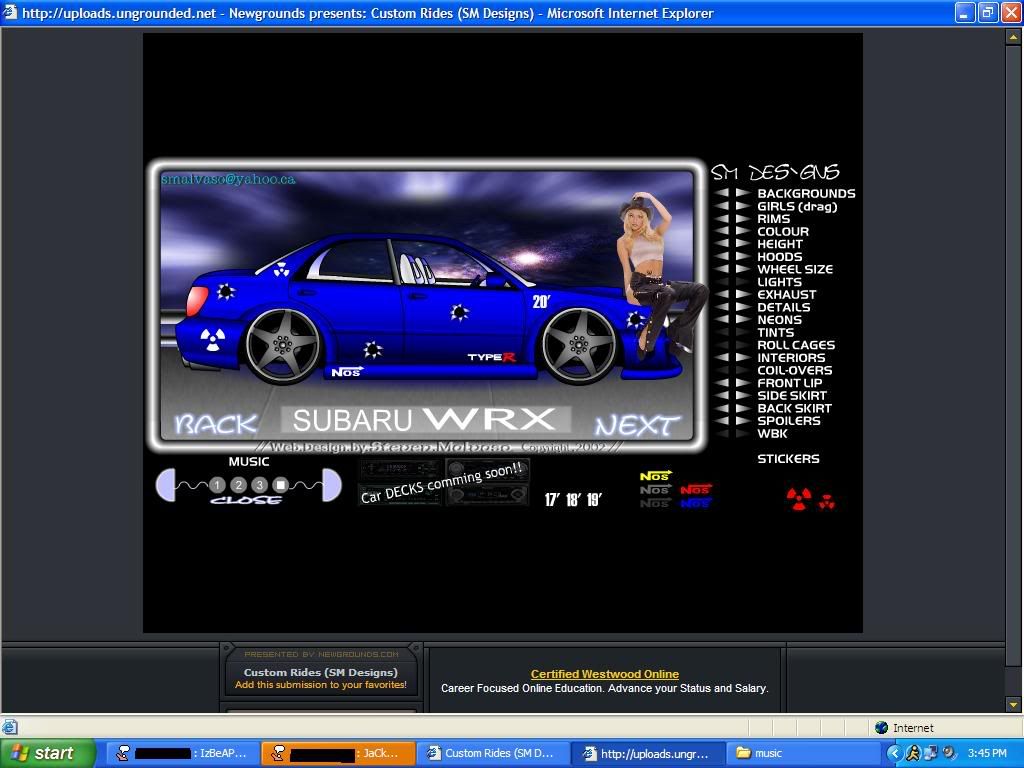Go to NEXT car

[637, 426]
